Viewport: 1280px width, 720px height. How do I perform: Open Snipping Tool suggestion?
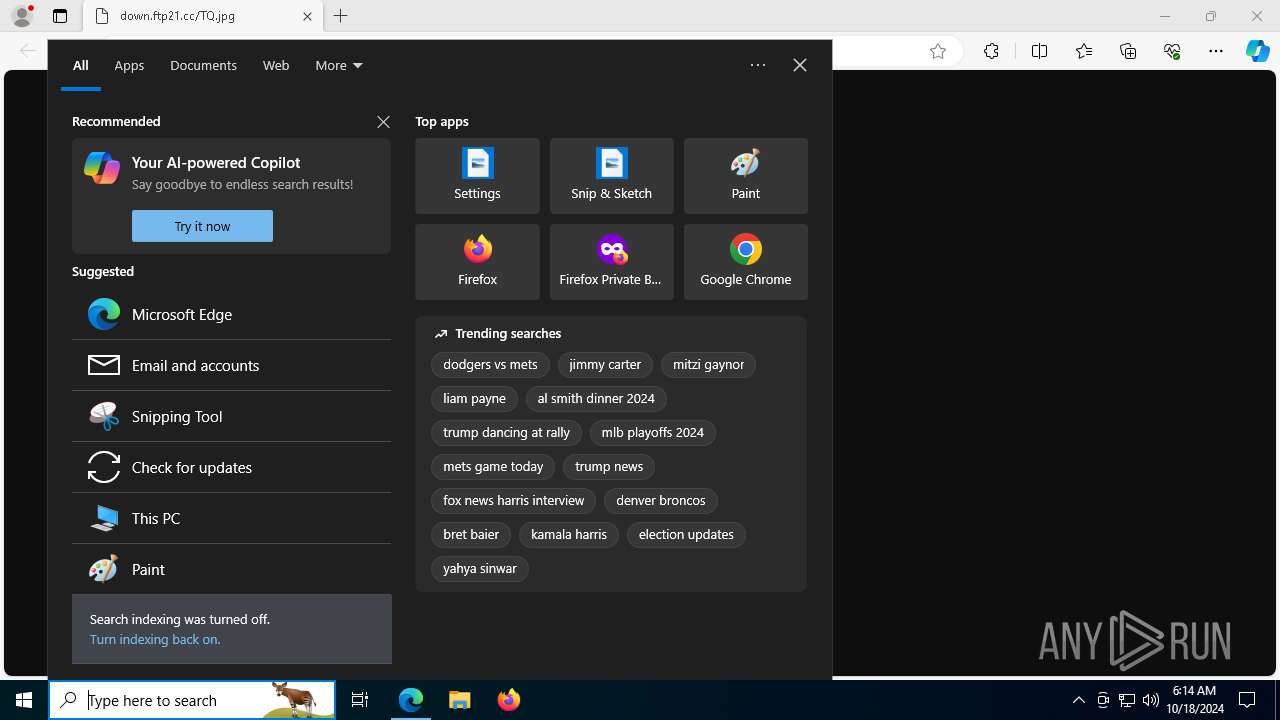pos(231,416)
